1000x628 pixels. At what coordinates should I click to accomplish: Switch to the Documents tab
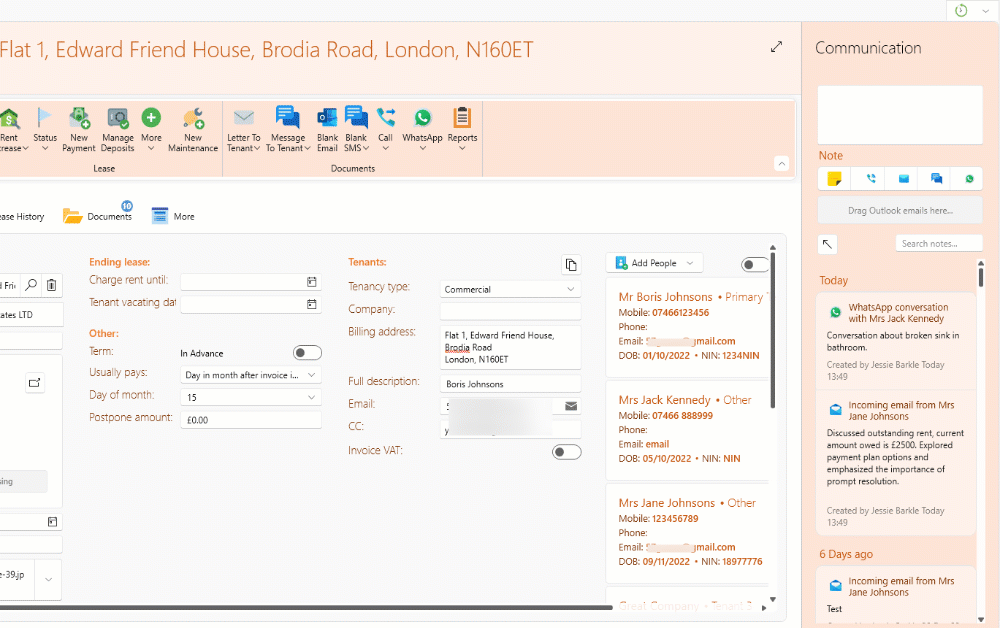pos(98,216)
